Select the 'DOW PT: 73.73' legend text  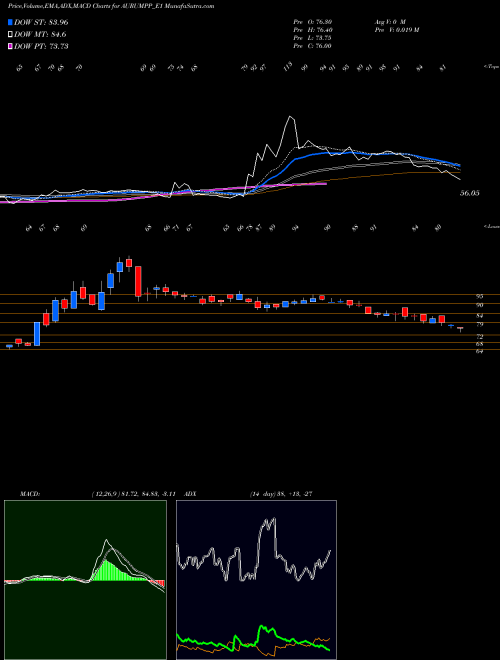coord(41,46)
